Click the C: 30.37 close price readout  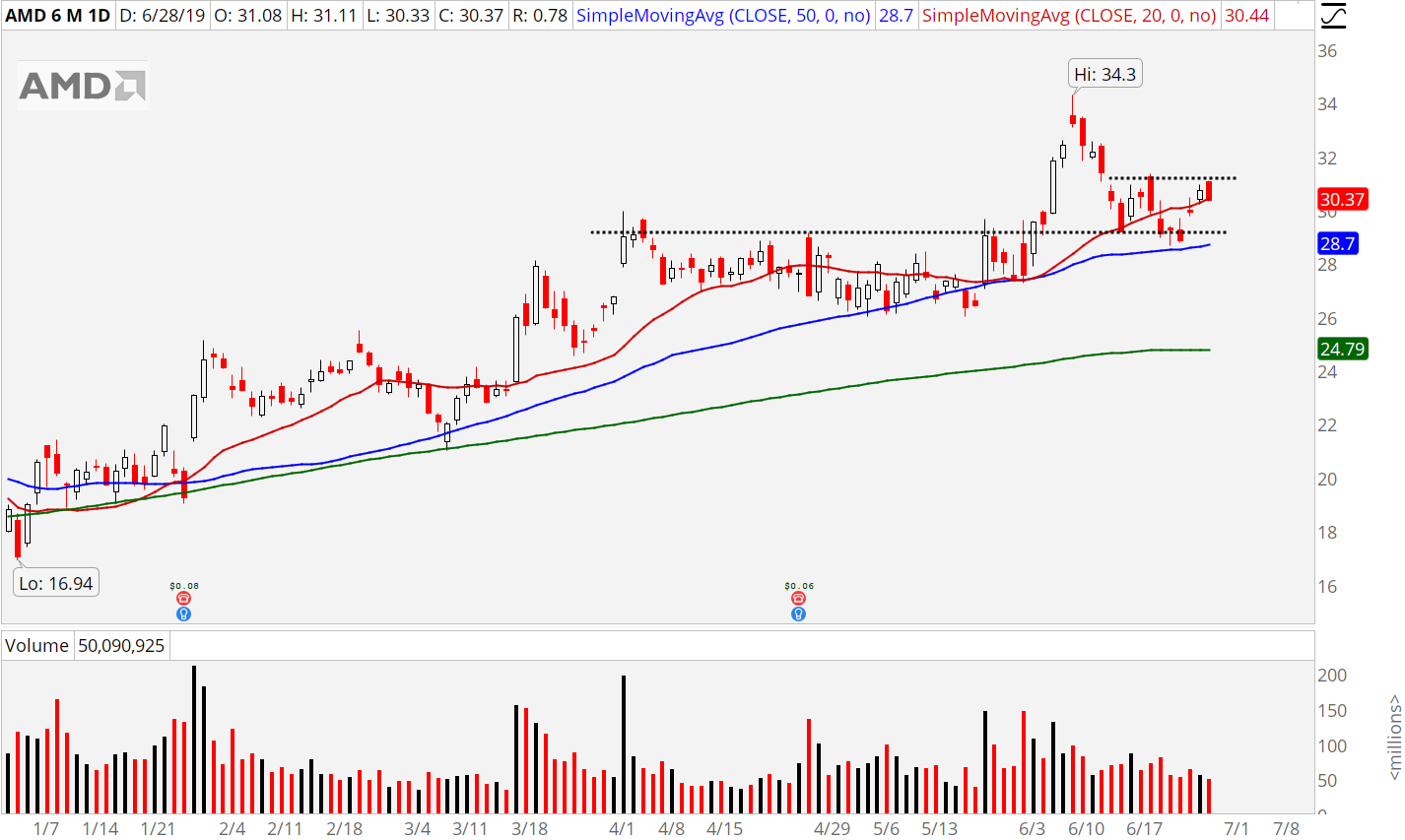tap(472, 16)
